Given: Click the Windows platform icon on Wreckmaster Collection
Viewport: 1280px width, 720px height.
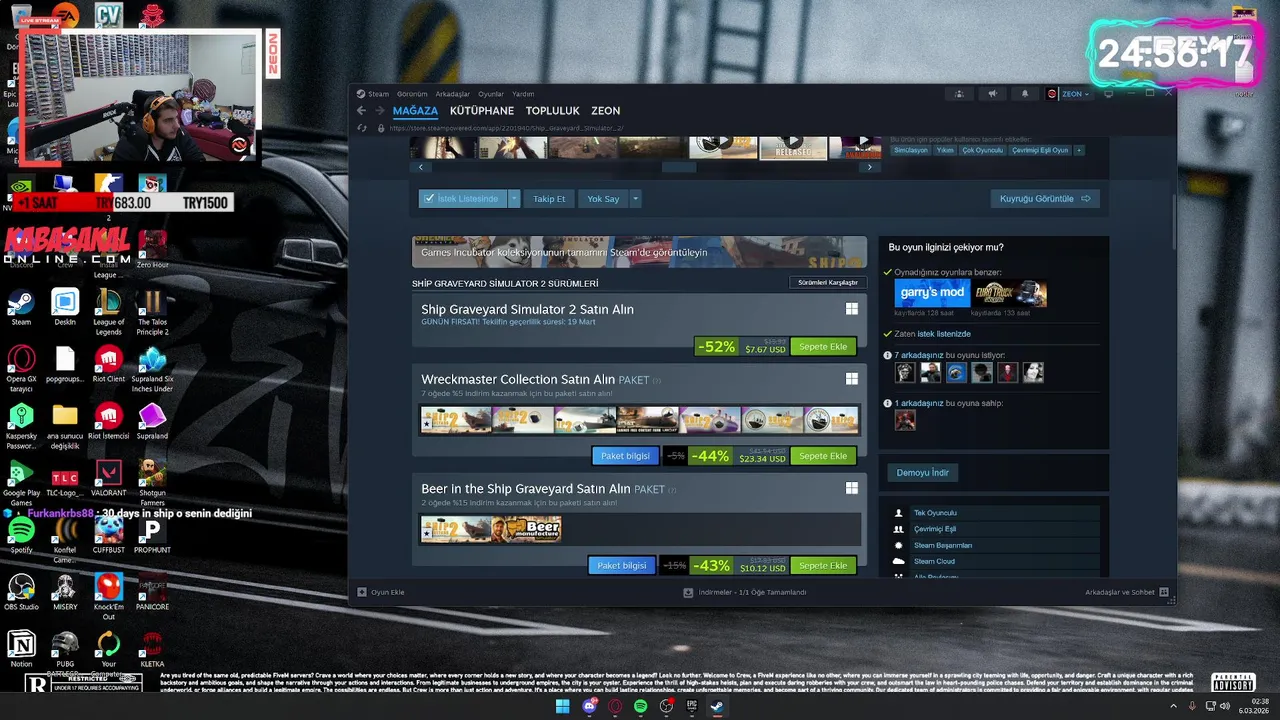Looking at the screenshot, I should coord(852,379).
